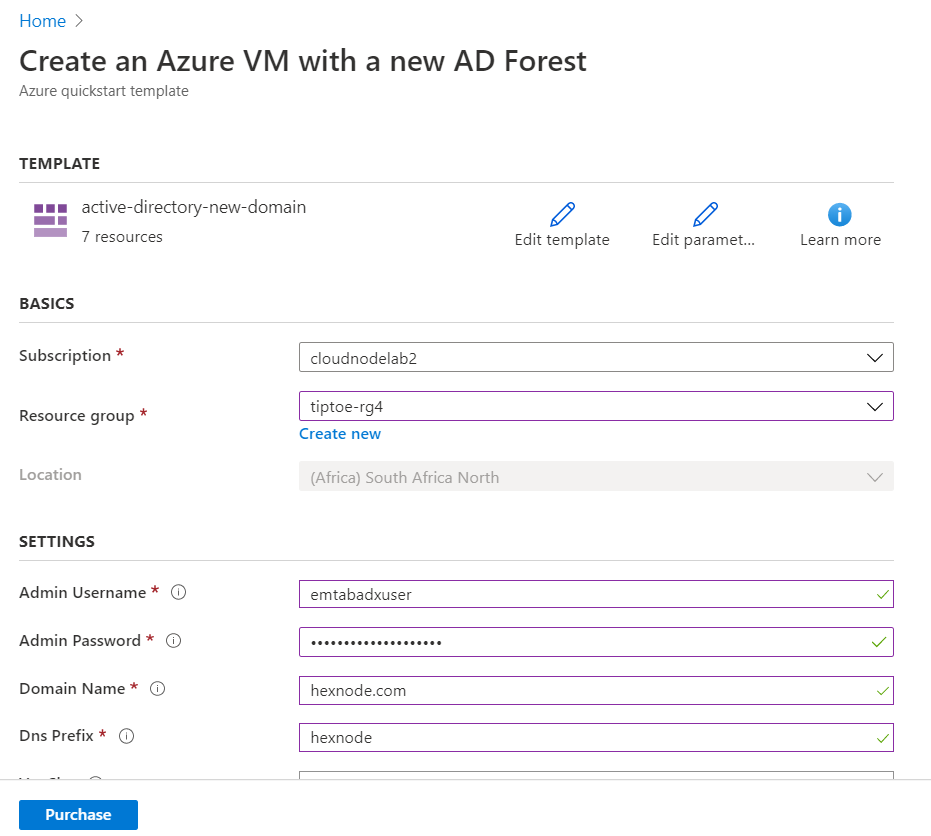
Task: Click the BASICS section heading
Action: [47, 303]
